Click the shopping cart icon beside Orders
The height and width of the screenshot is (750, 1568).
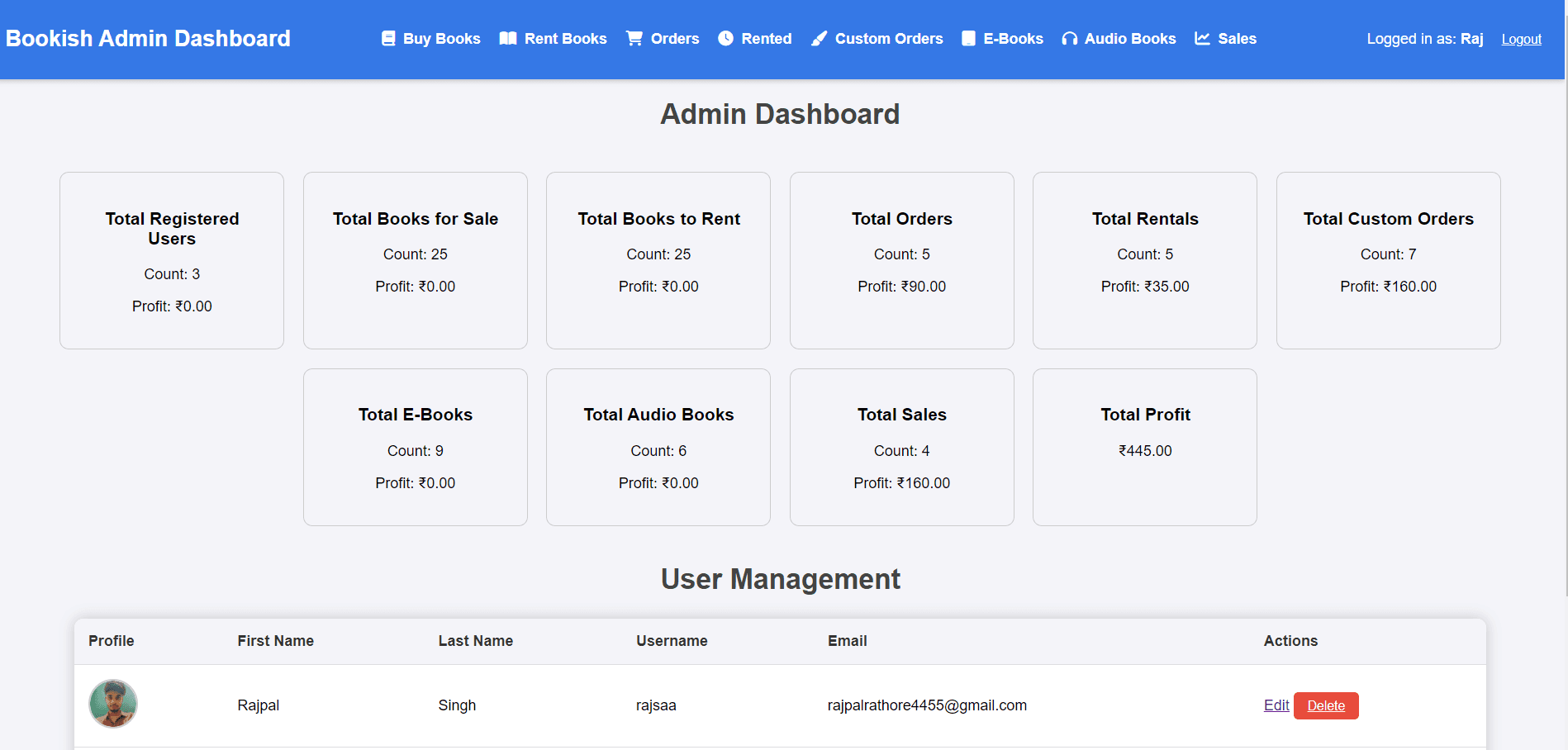(634, 39)
